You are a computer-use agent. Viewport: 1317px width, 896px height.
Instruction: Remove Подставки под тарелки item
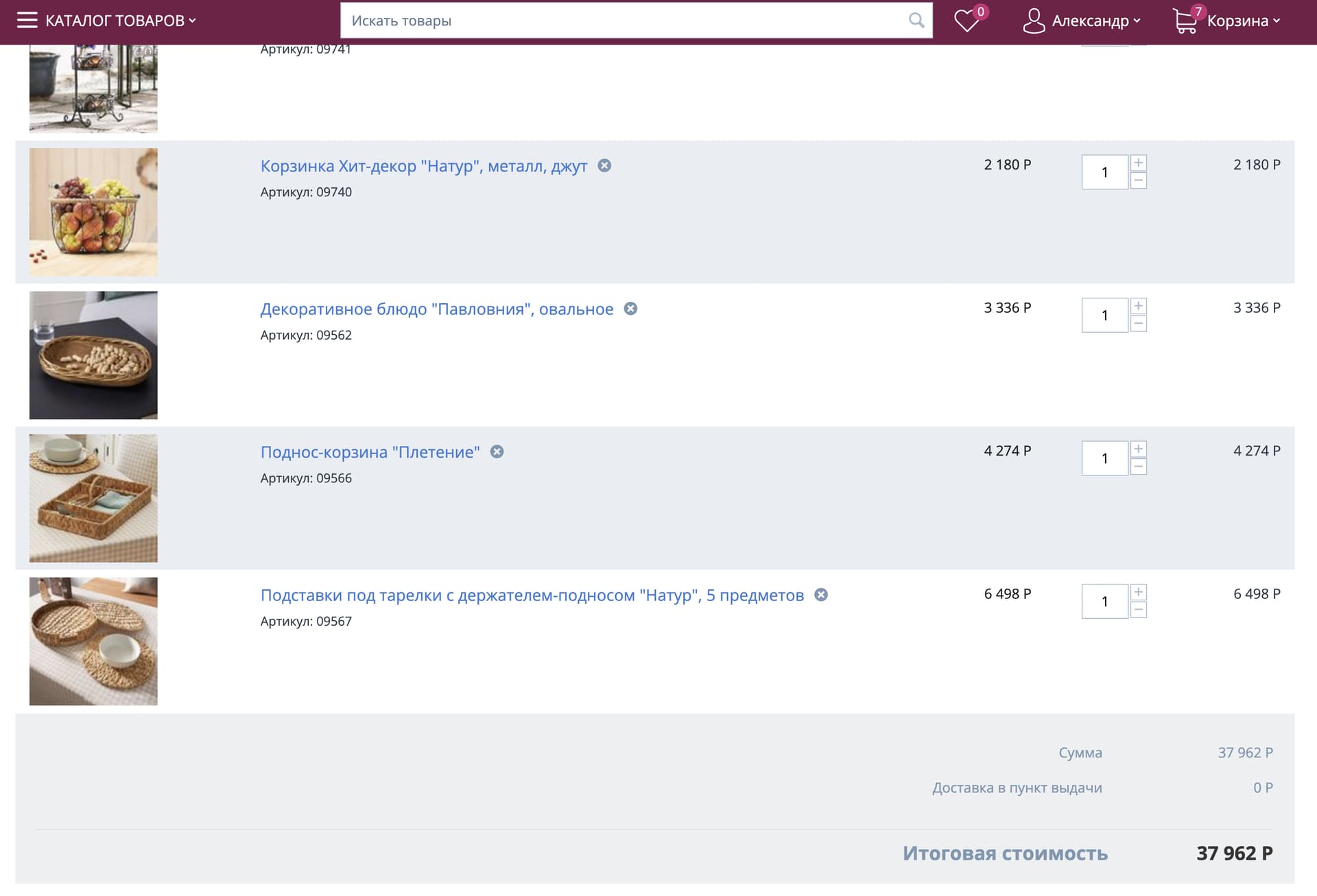[821, 595]
